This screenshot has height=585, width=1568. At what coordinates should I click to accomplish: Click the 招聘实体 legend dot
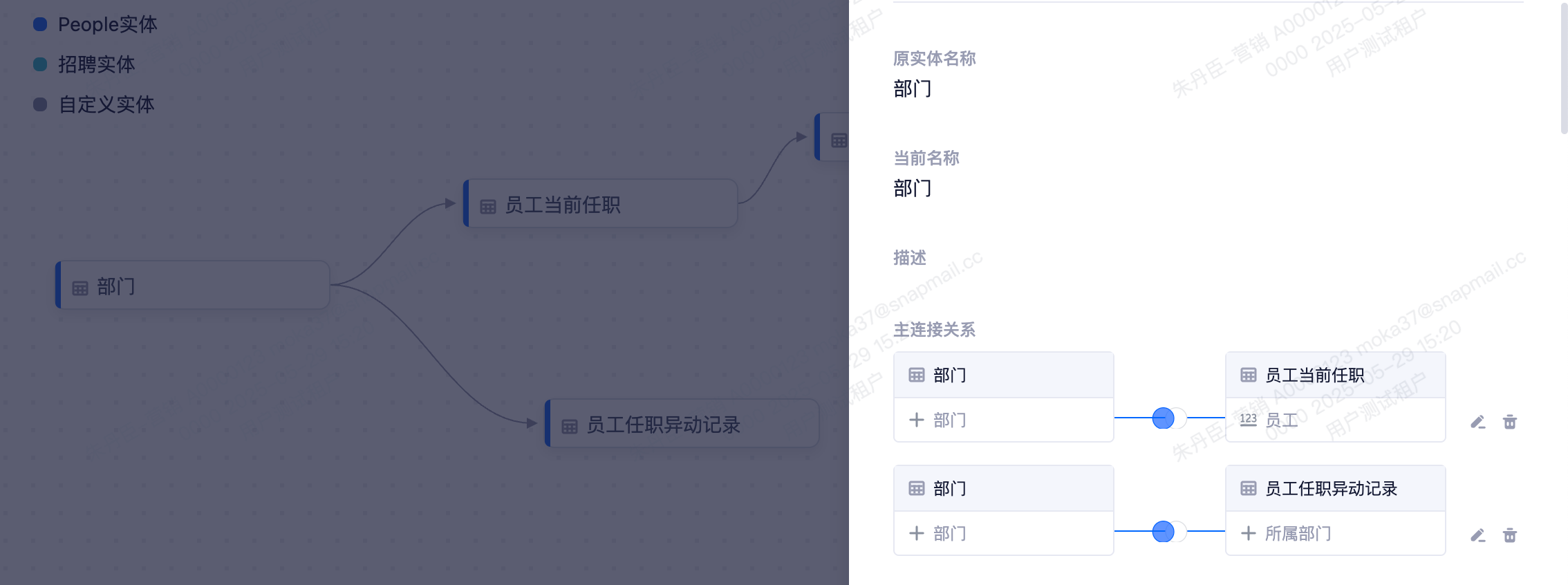40,64
